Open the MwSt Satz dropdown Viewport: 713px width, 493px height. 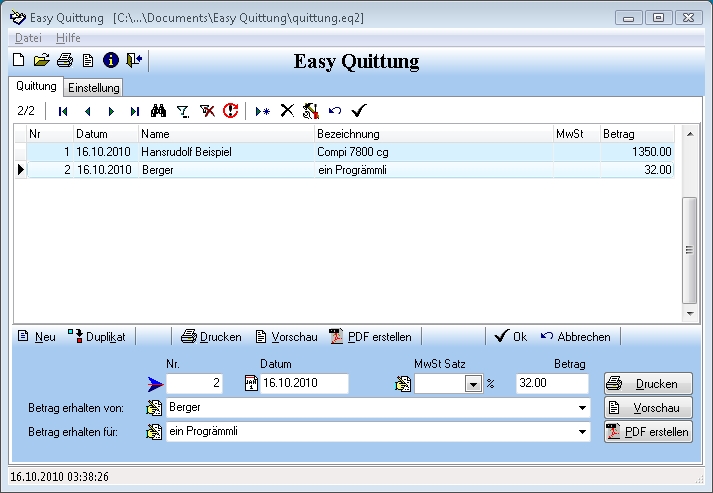coord(473,384)
